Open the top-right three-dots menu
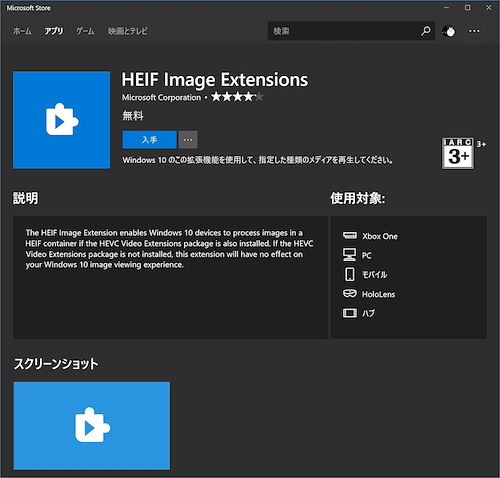 pyautogui.click(x=474, y=31)
